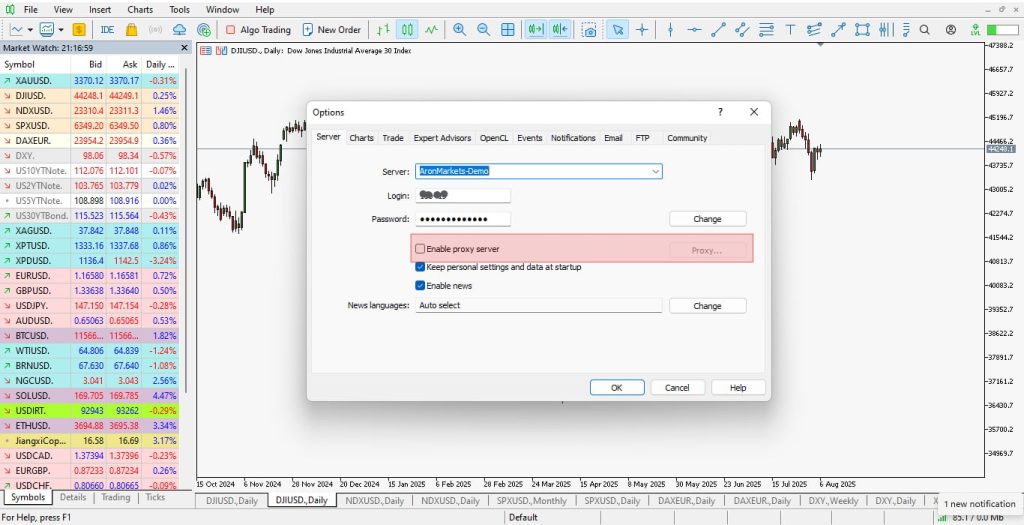This screenshot has height=525, width=1024.
Task: Zoom in on the chart
Action: click(x=459, y=29)
